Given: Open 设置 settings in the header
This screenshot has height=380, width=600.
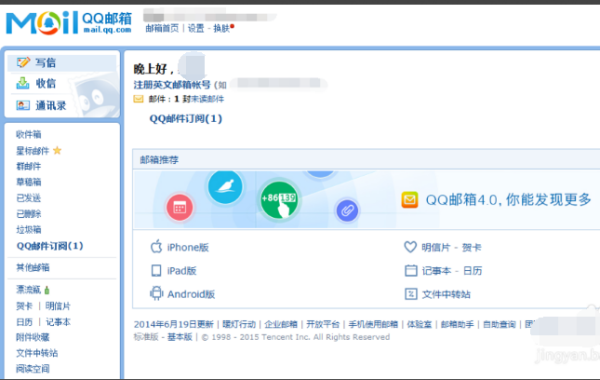Looking at the screenshot, I should tap(196, 28).
